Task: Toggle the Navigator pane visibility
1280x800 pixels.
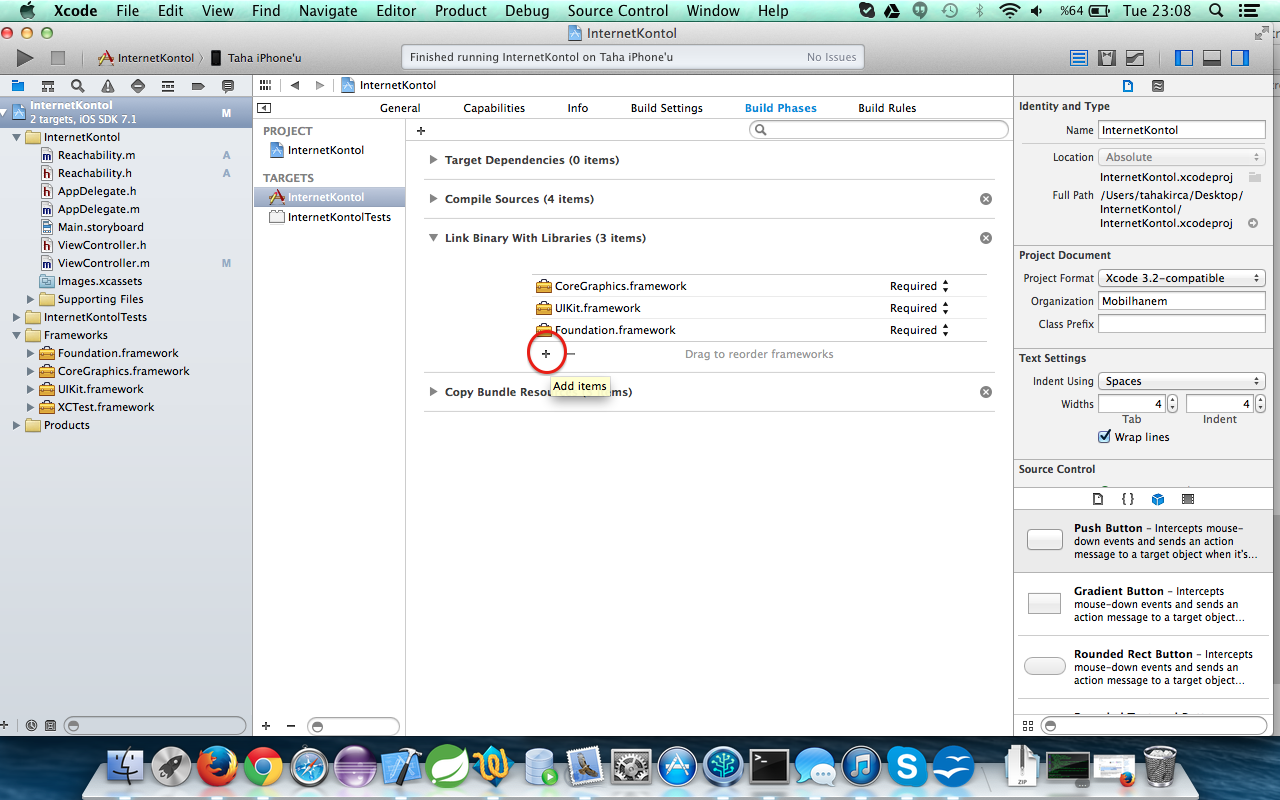Action: (x=1184, y=58)
